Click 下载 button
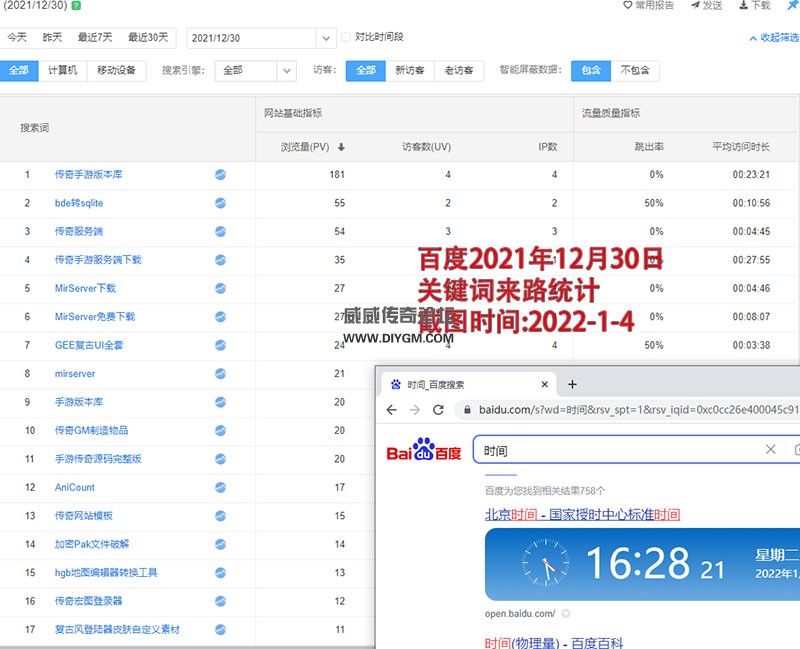Viewport: 800px width, 649px height. pos(755,6)
